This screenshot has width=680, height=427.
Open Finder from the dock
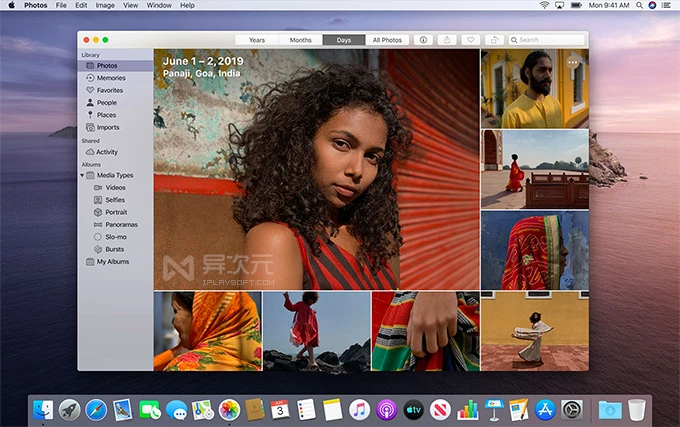[43, 410]
